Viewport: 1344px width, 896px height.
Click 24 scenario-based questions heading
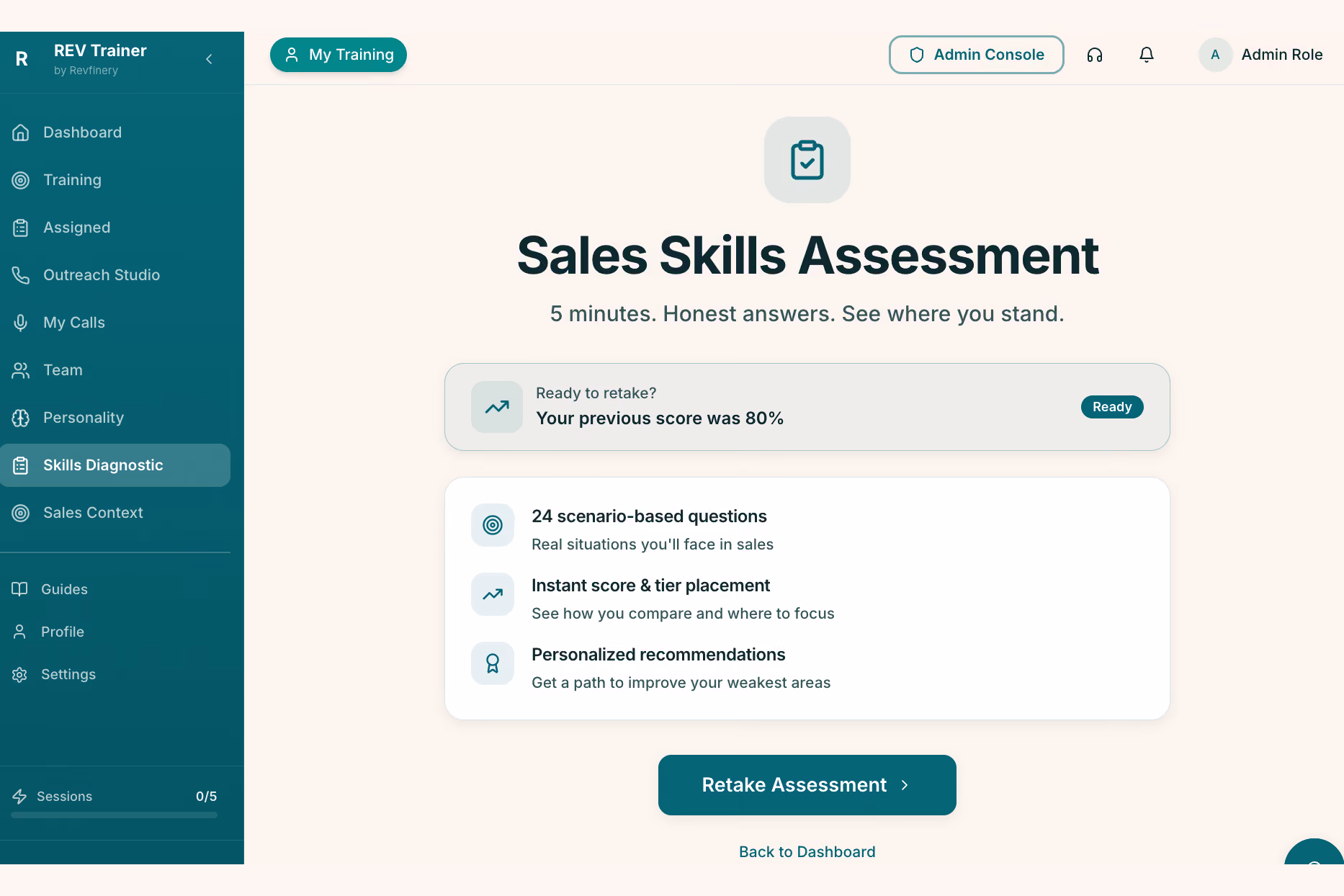649,516
